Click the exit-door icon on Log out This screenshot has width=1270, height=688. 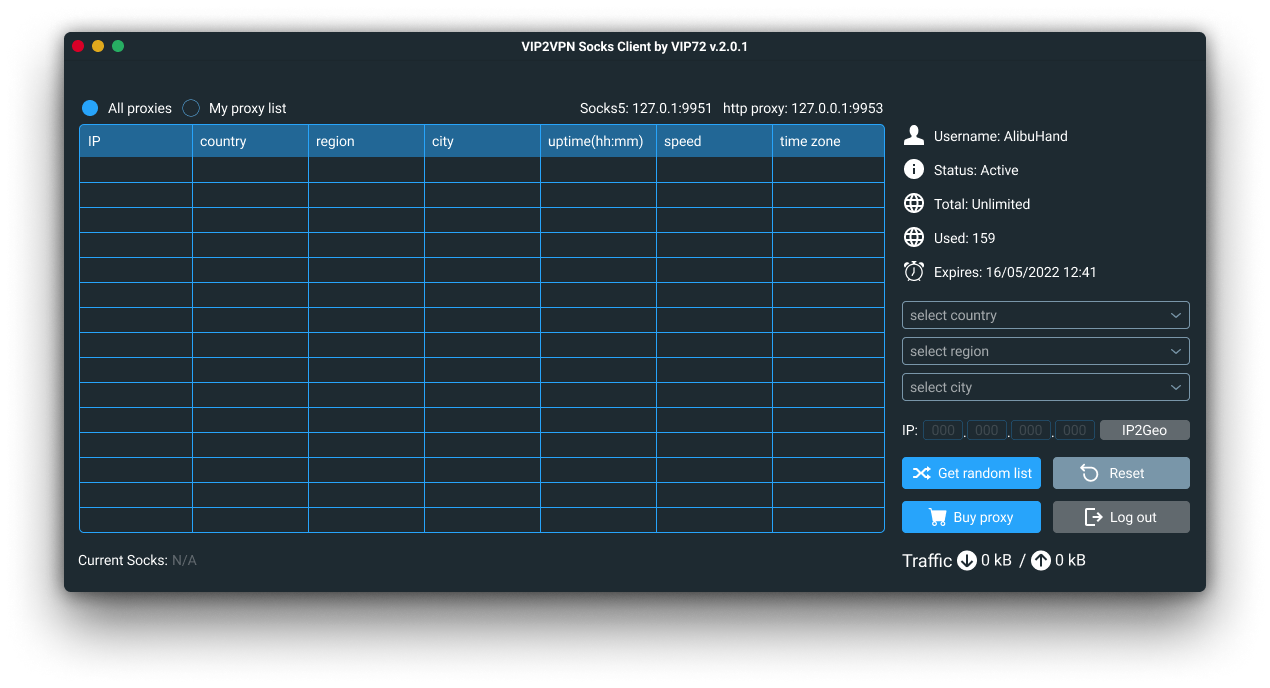tap(1093, 517)
